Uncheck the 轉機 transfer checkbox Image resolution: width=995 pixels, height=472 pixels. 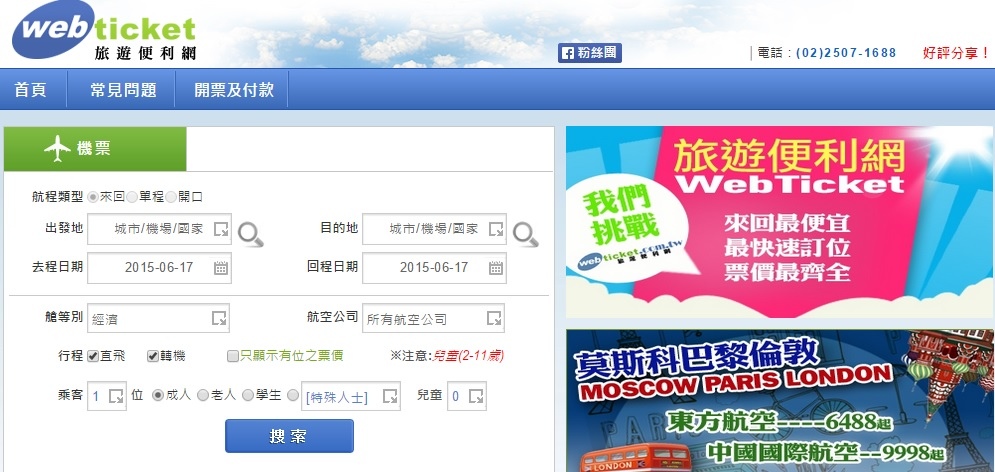pyautogui.click(x=152, y=356)
